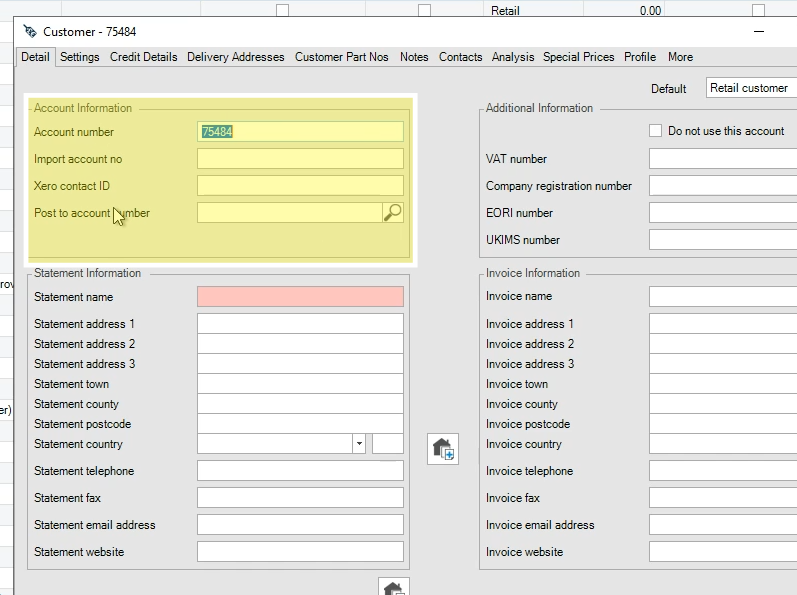The image size is (797, 595).
Task: Click the Xero contact ID field
Action: [300, 185]
